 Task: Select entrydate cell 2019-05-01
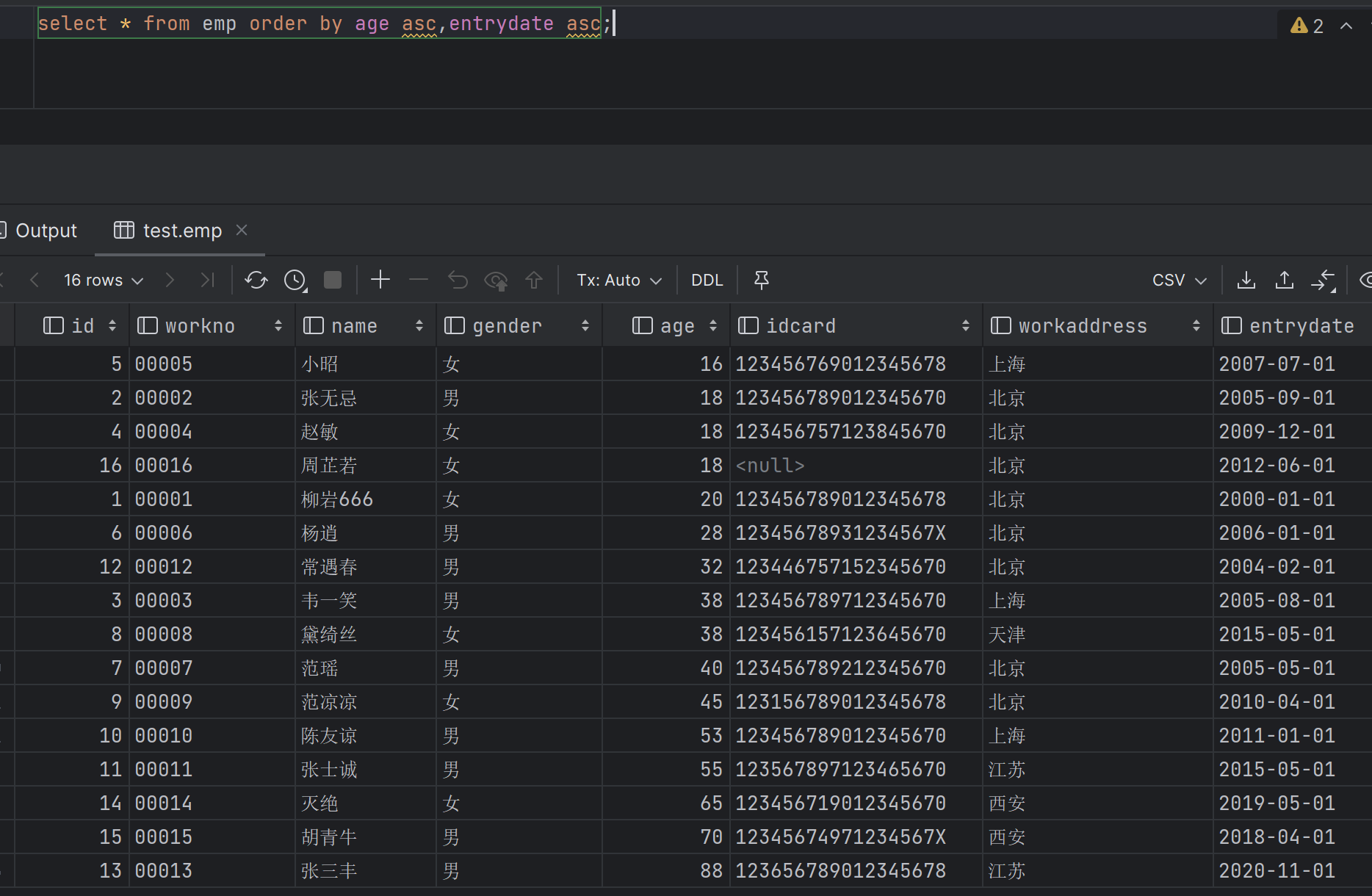1293,803
